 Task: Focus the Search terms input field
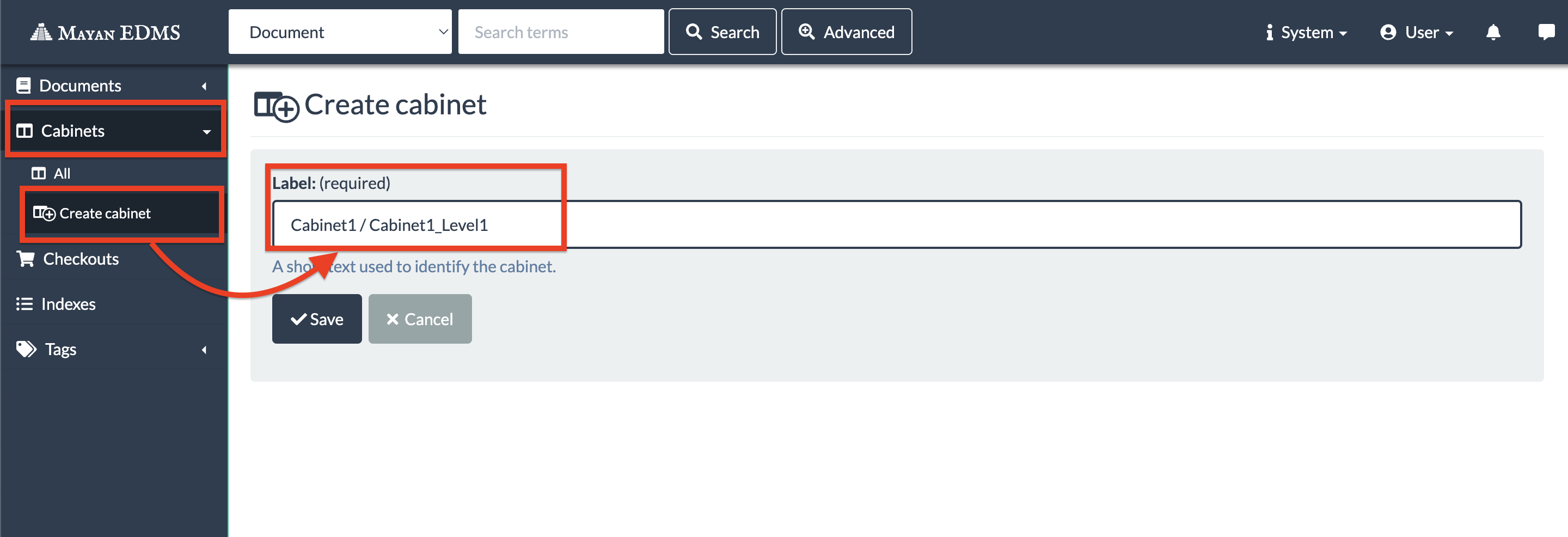[560, 32]
